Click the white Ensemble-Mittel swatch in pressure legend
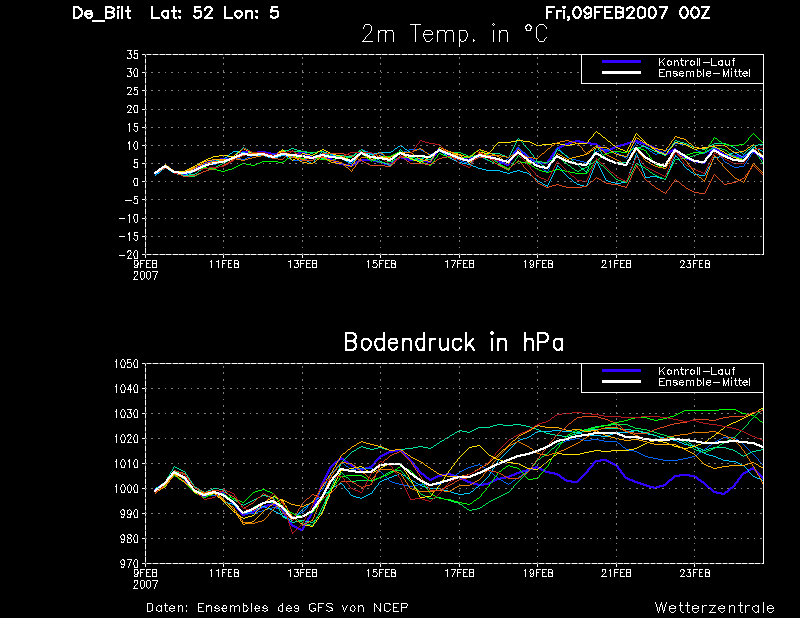The image size is (800, 618). pyautogui.click(x=621, y=382)
